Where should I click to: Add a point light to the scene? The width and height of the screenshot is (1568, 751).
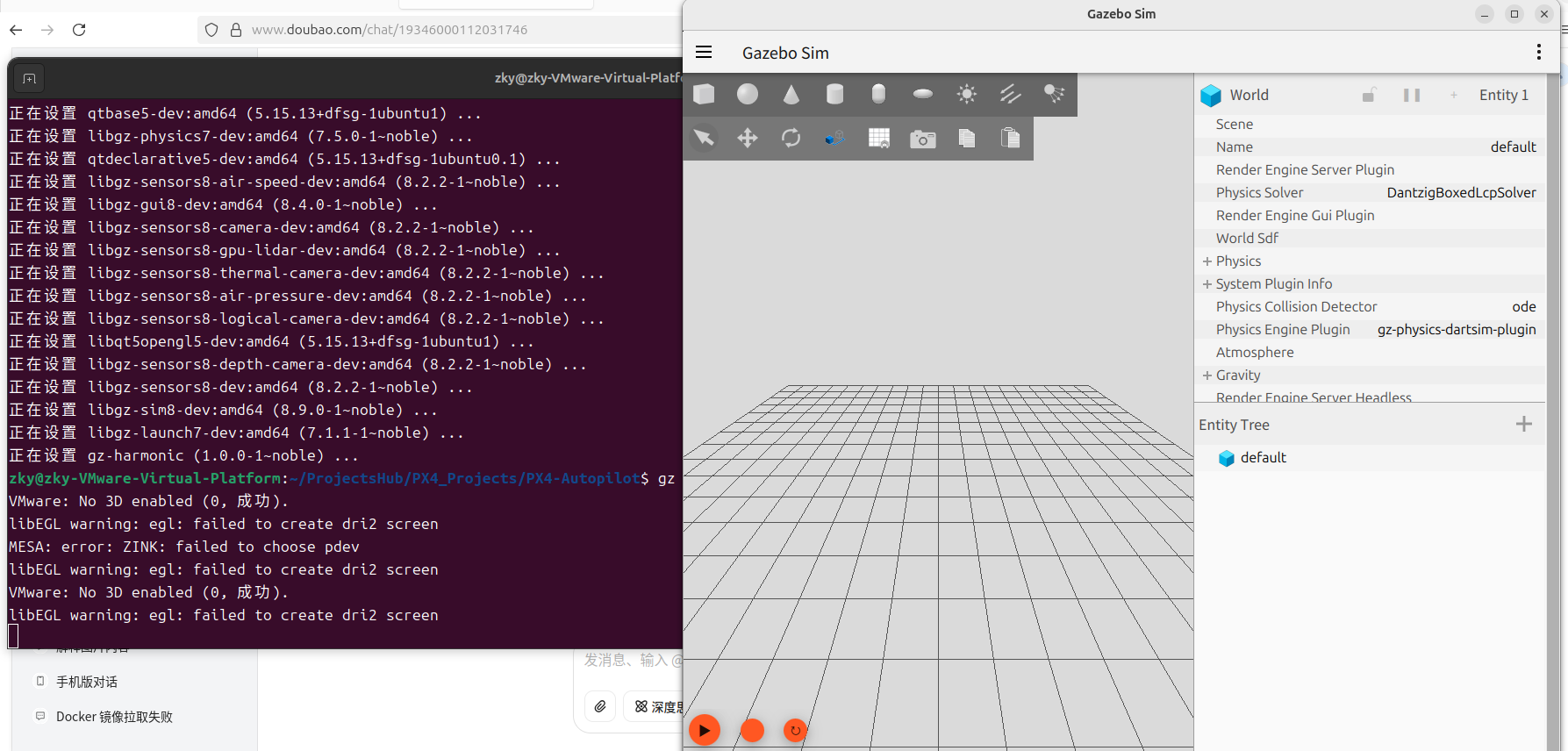pos(967,94)
